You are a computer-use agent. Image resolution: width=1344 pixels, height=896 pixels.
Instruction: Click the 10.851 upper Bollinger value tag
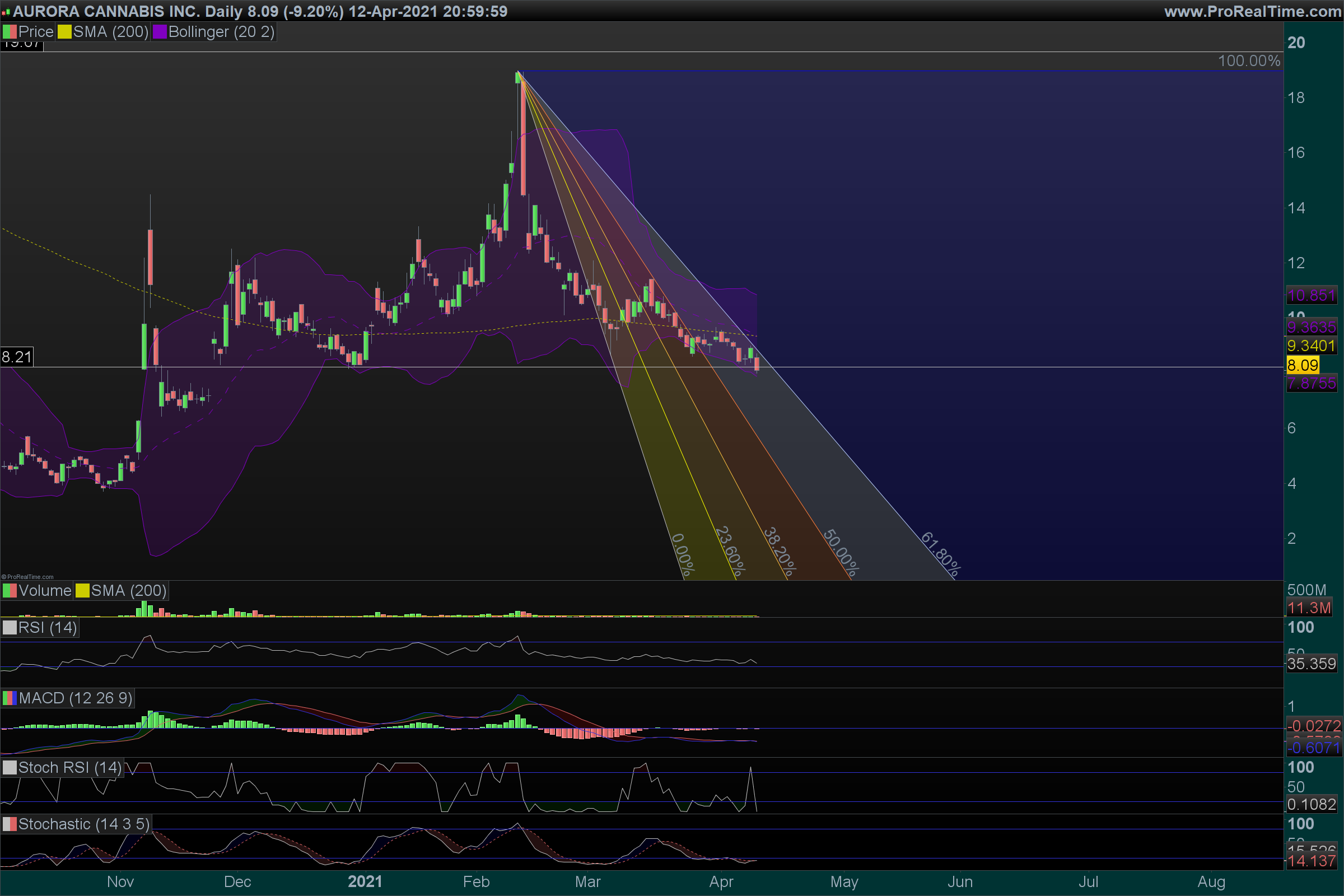pyautogui.click(x=1312, y=296)
